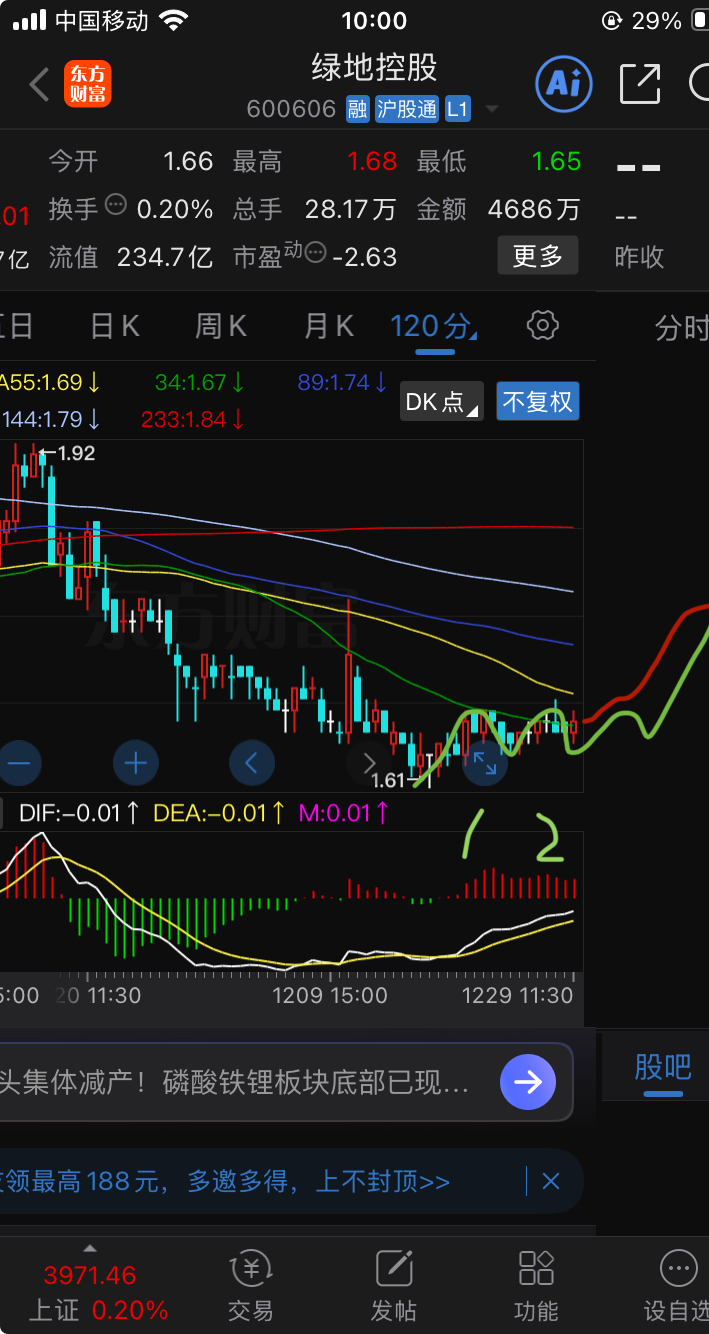This screenshot has width=709, height=1334.
Task: Tap the 换手 info circle icon
Action: click(116, 206)
